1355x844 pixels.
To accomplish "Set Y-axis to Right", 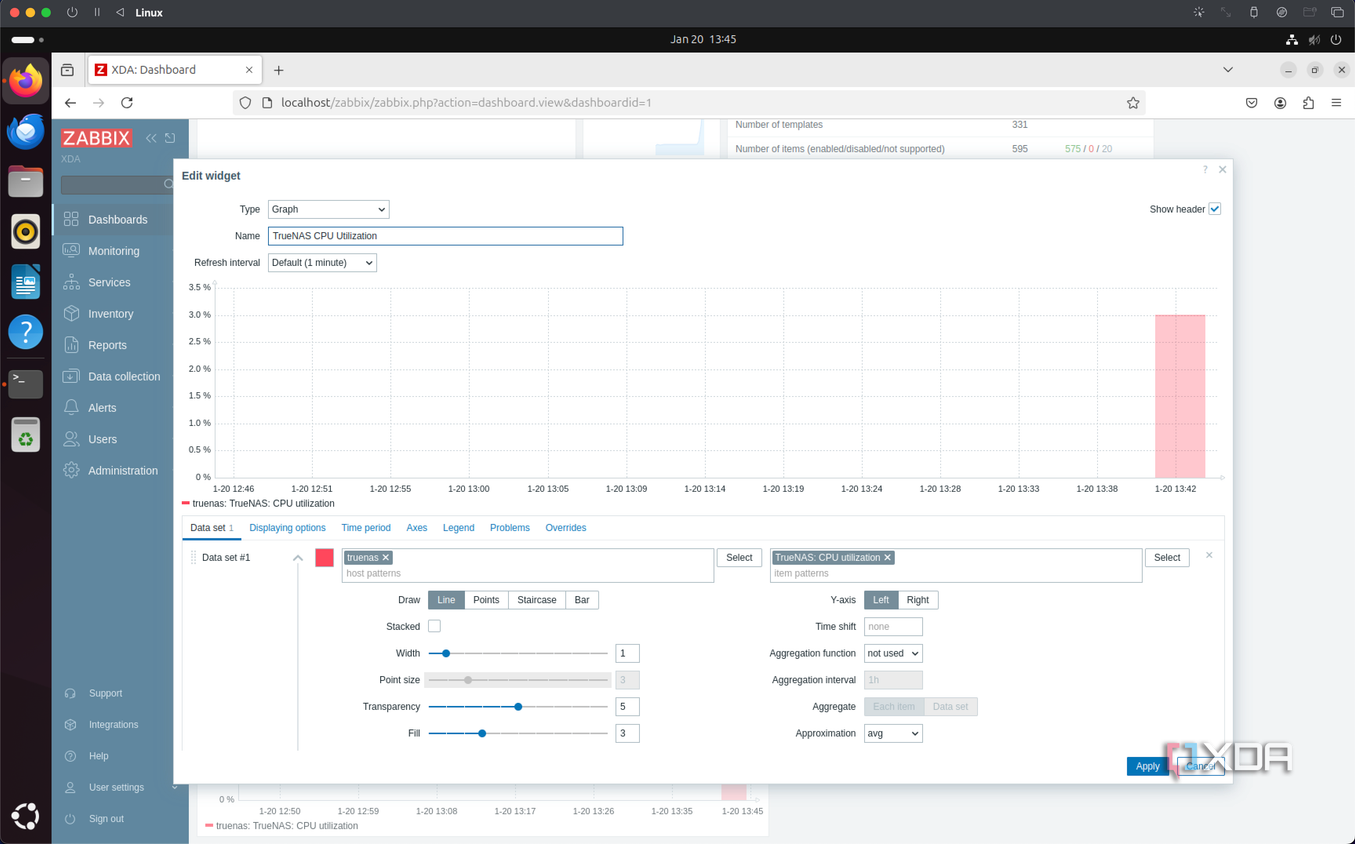I will coord(918,600).
